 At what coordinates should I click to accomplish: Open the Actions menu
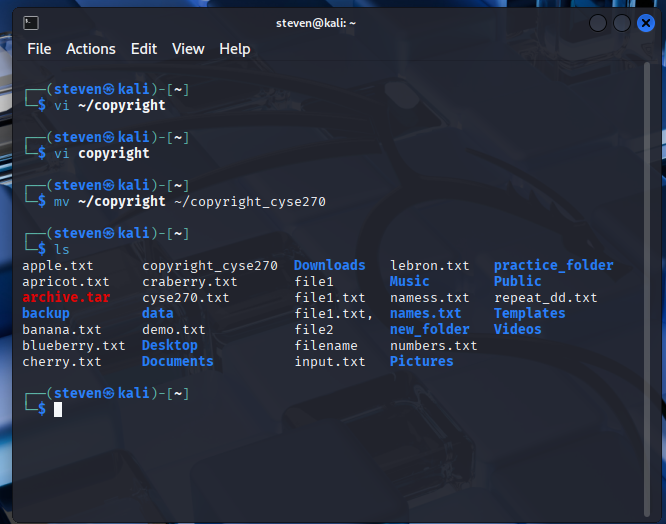click(91, 49)
